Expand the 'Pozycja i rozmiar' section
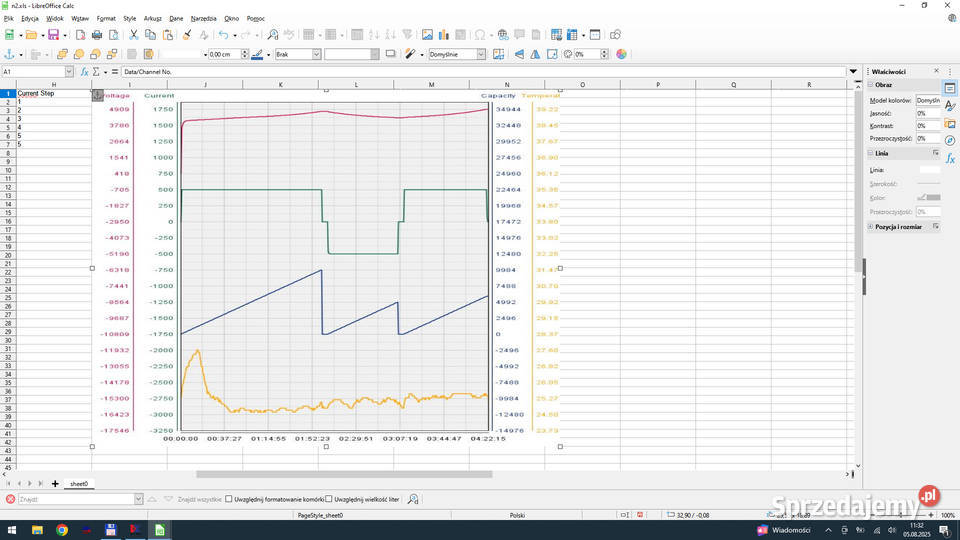 pos(869,227)
